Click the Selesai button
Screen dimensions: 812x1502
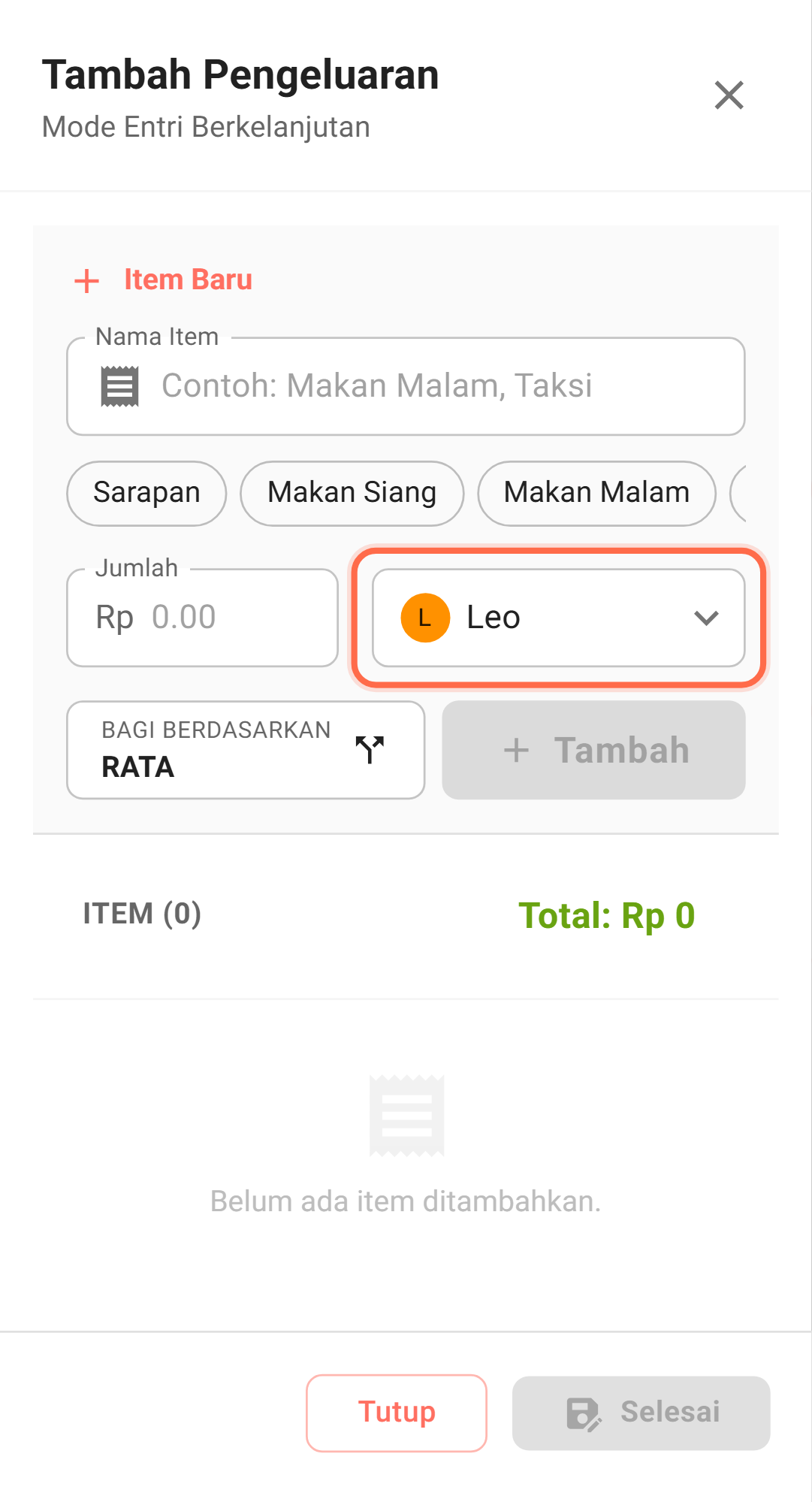pyautogui.click(x=641, y=1413)
